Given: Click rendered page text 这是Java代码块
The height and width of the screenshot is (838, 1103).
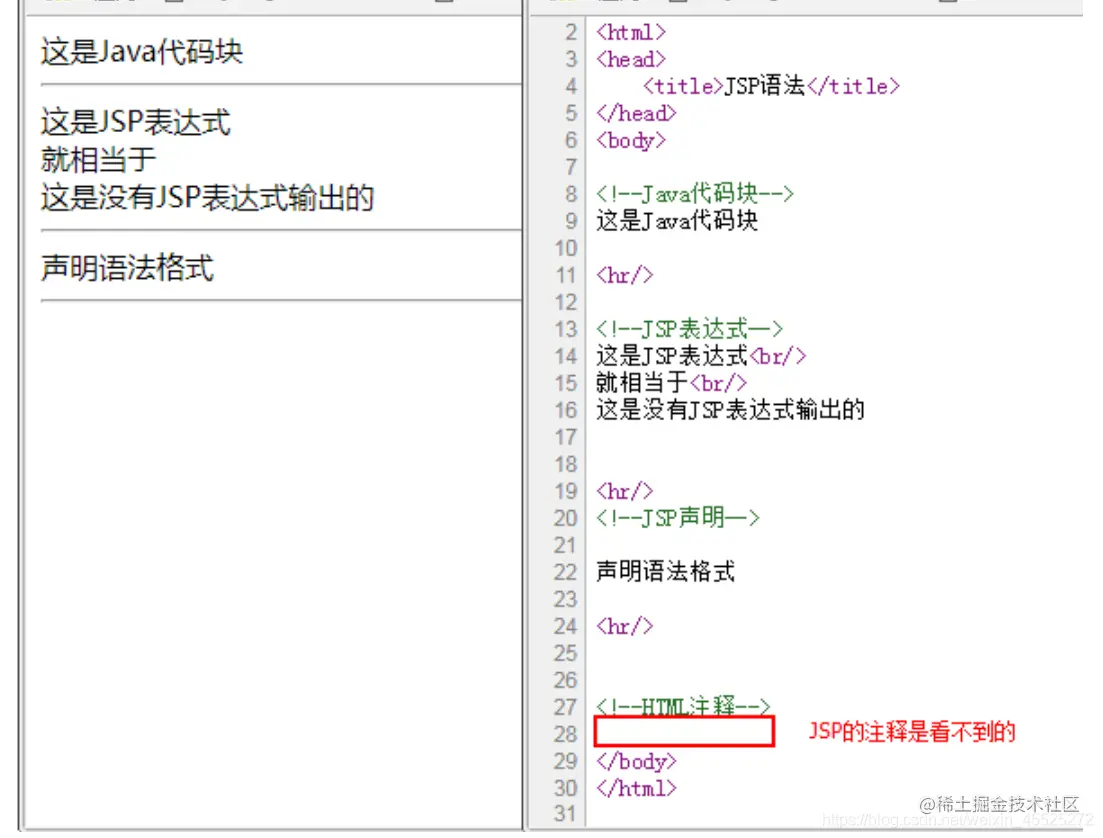Looking at the screenshot, I should pyautogui.click(x=141, y=51).
